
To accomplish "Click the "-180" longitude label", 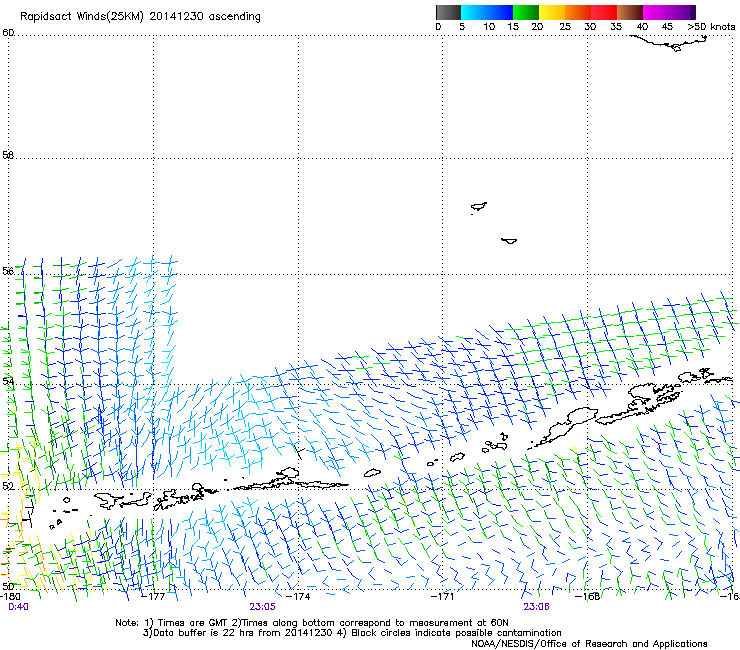I will pyautogui.click(x=10, y=596).
